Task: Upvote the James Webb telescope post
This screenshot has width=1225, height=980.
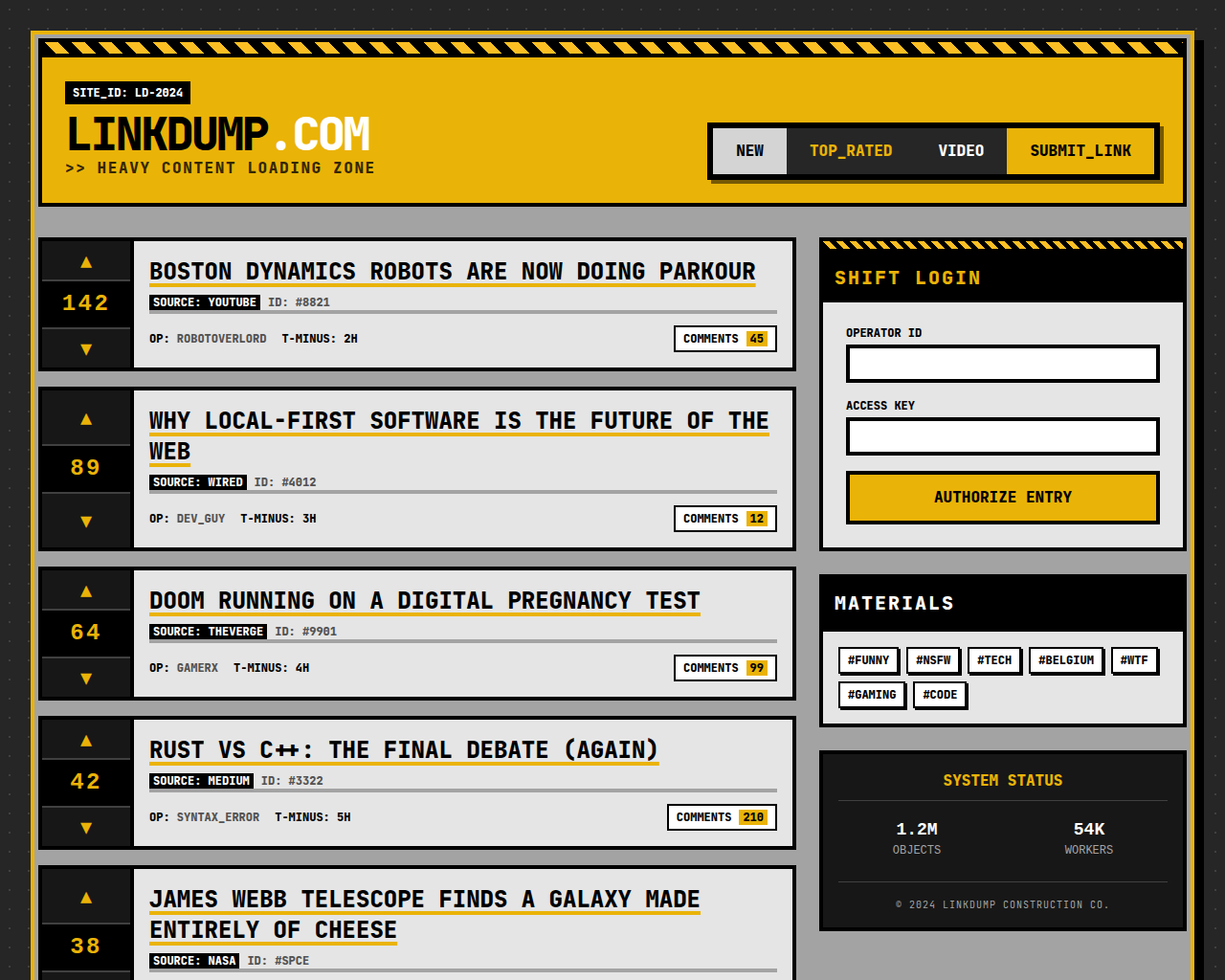Action: [86, 898]
